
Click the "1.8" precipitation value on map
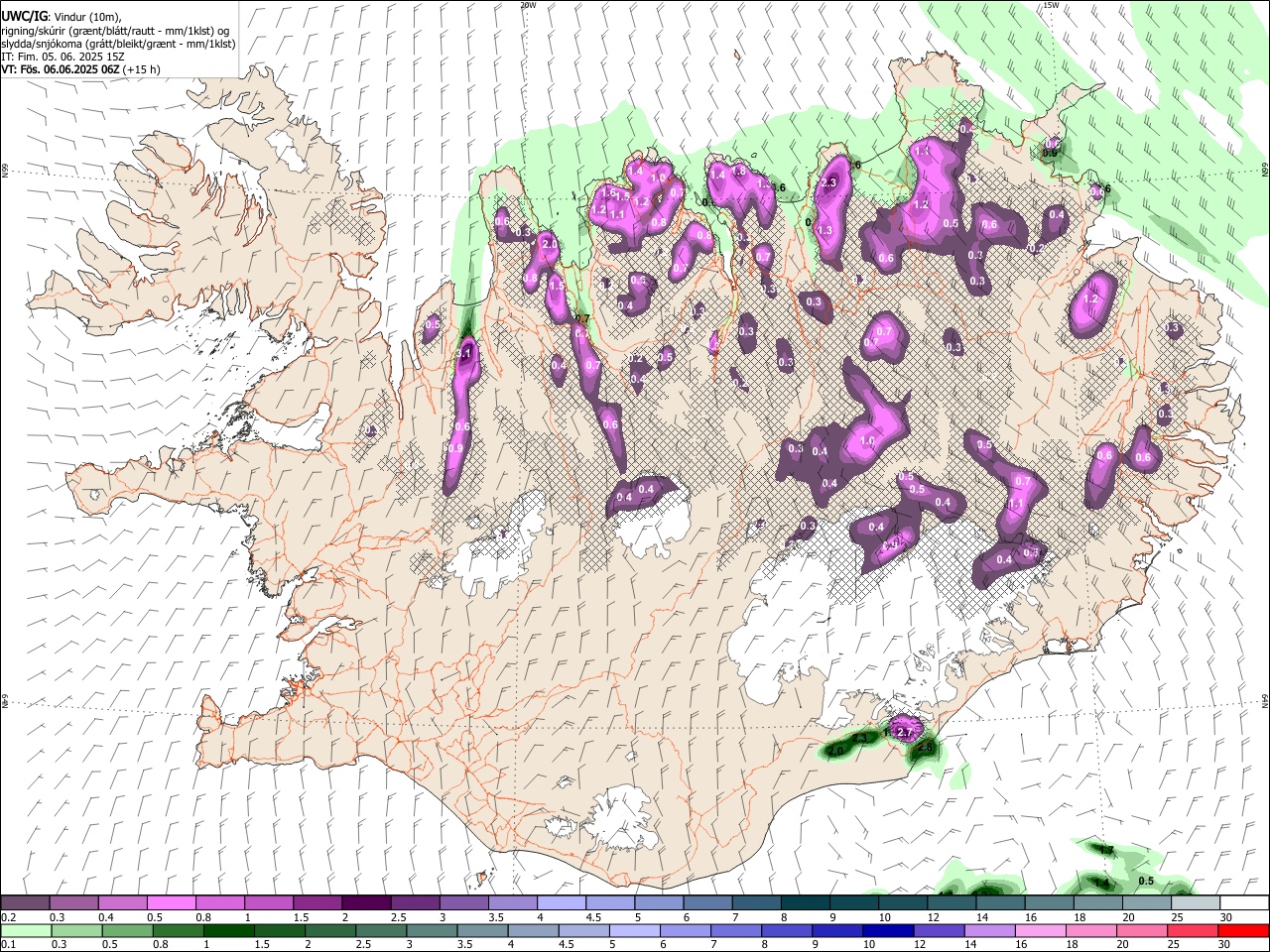coord(738,172)
